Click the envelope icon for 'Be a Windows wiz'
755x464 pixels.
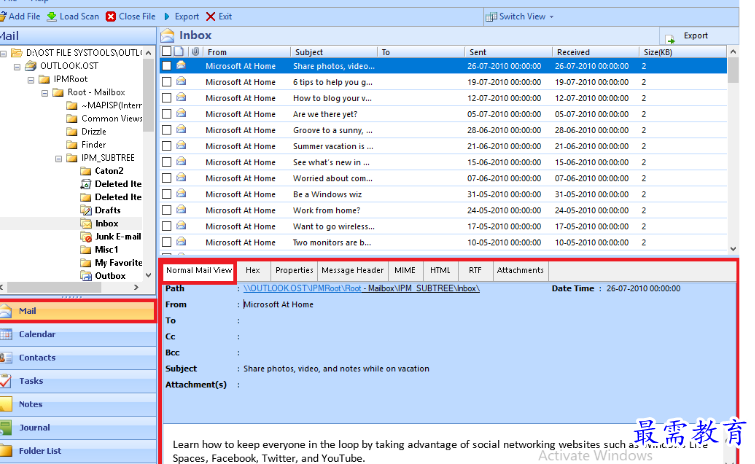pos(181,193)
